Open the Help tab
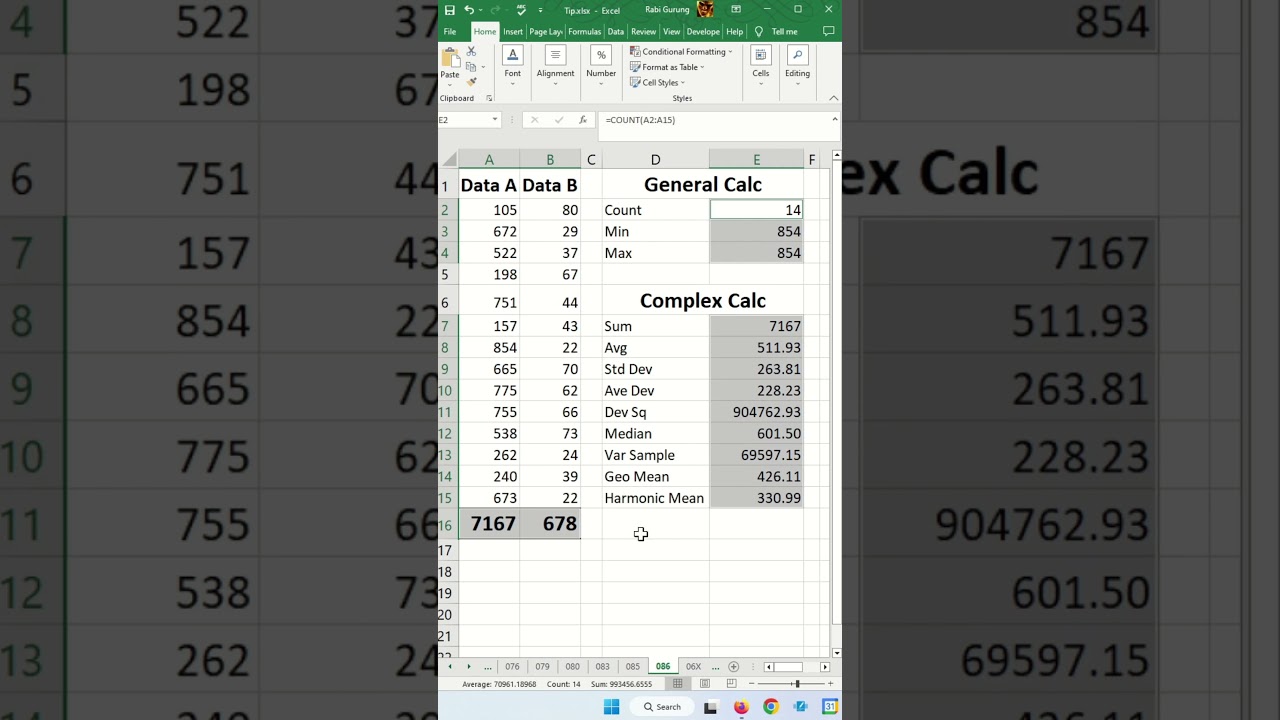The image size is (1280, 720). [735, 32]
